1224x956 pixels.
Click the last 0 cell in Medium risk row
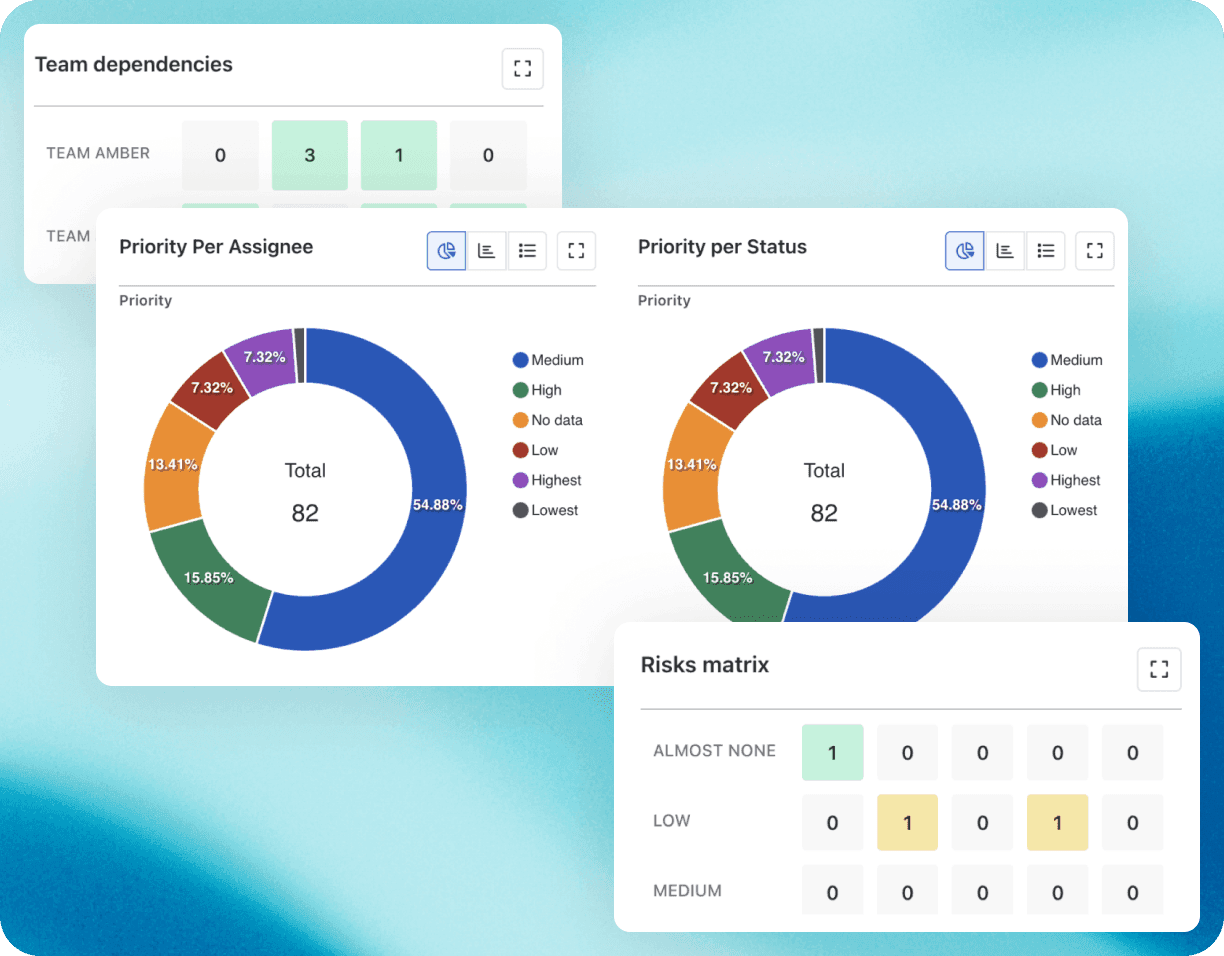pos(1133,891)
